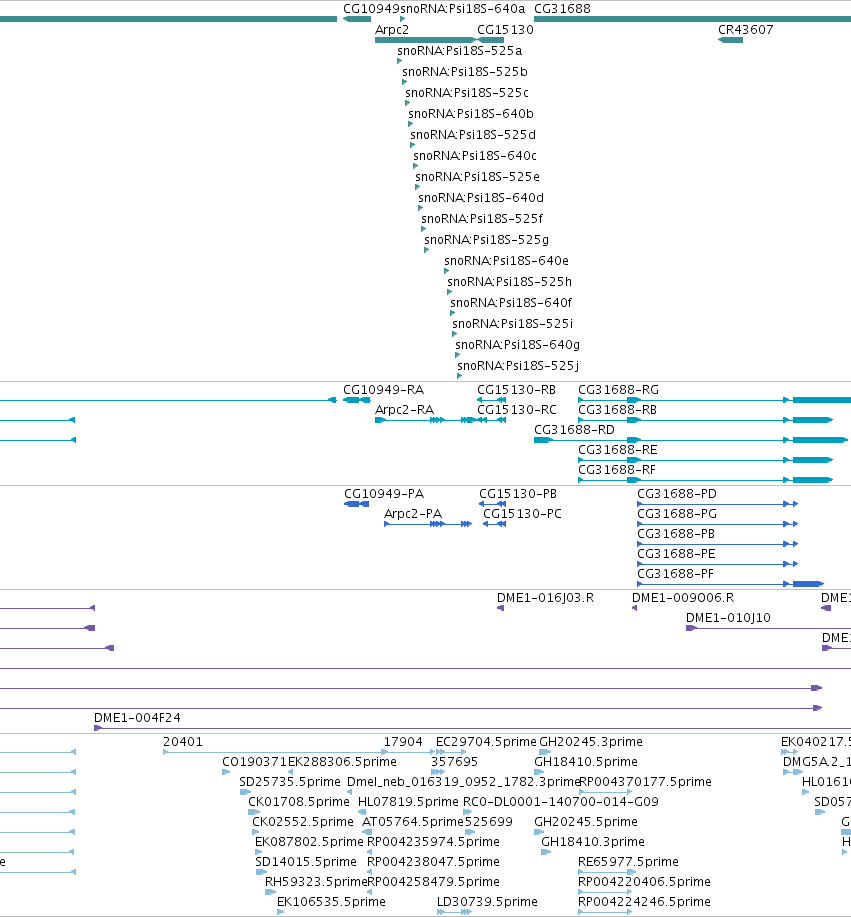Click the CG15130 gene label
Image resolution: width=851 pixels, height=917 pixels.
(505, 30)
